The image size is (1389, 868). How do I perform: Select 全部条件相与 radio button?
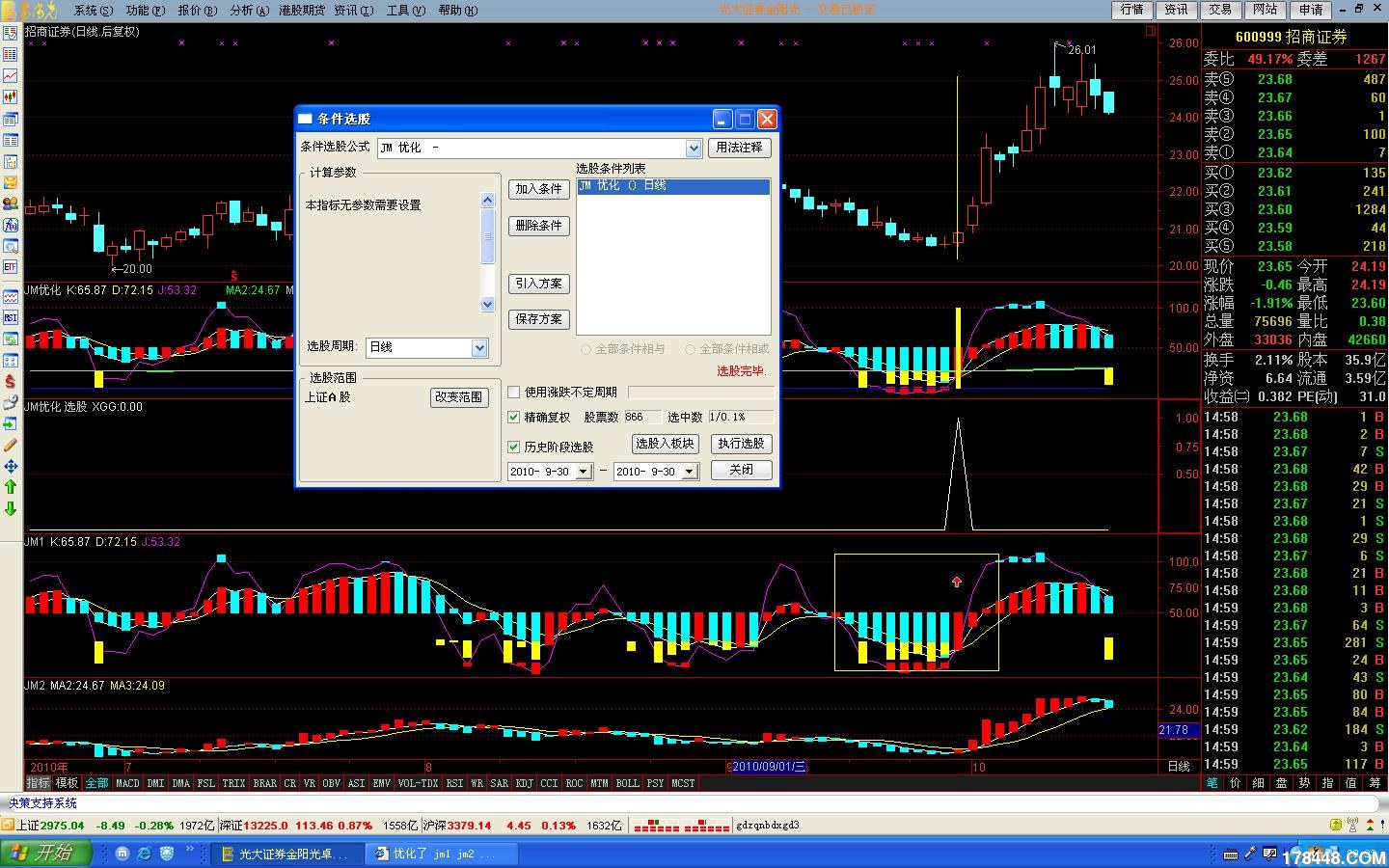(586, 349)
